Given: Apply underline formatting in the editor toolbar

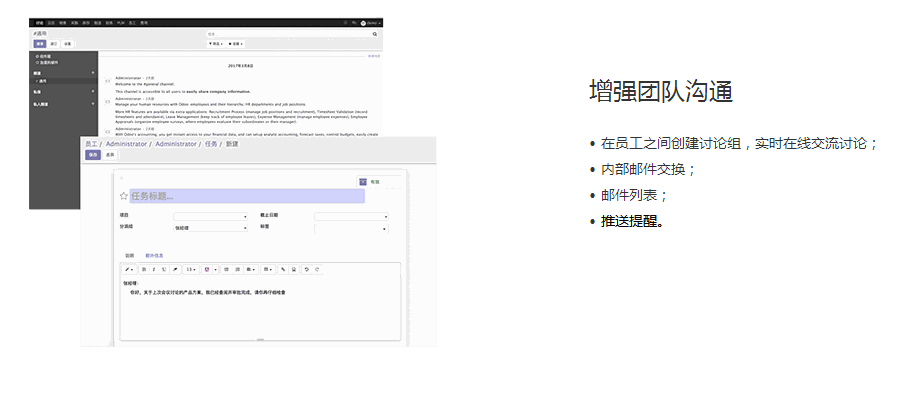Looking at the screenshot, I should [164, 269].
